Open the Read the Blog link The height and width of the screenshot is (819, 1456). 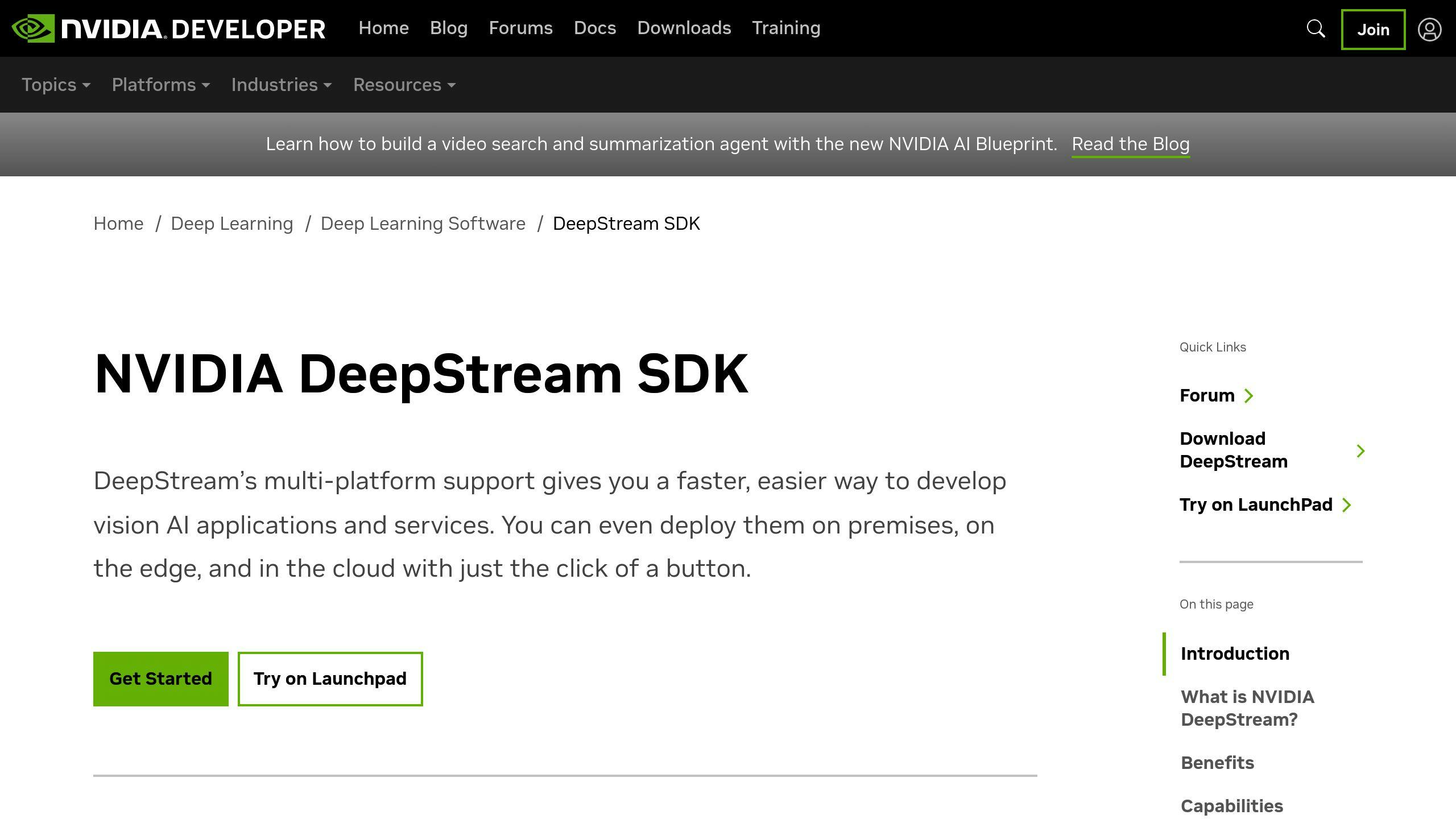pyautogui.click(x=1131, y=144)
